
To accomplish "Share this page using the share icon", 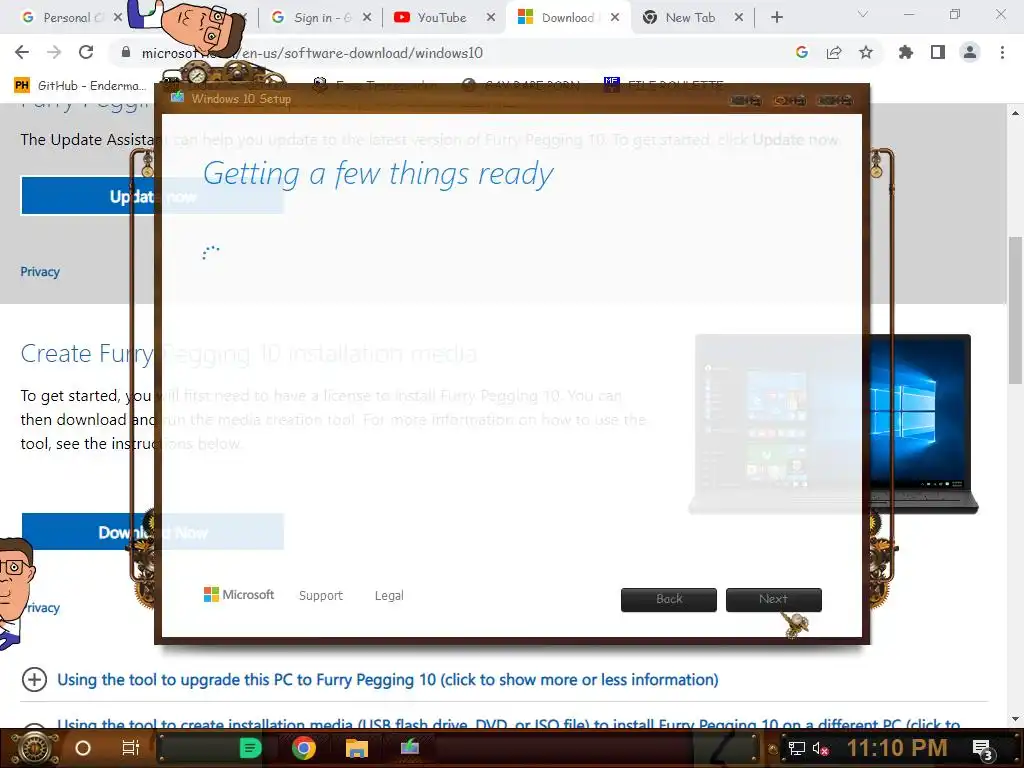I will click(834, 52).
